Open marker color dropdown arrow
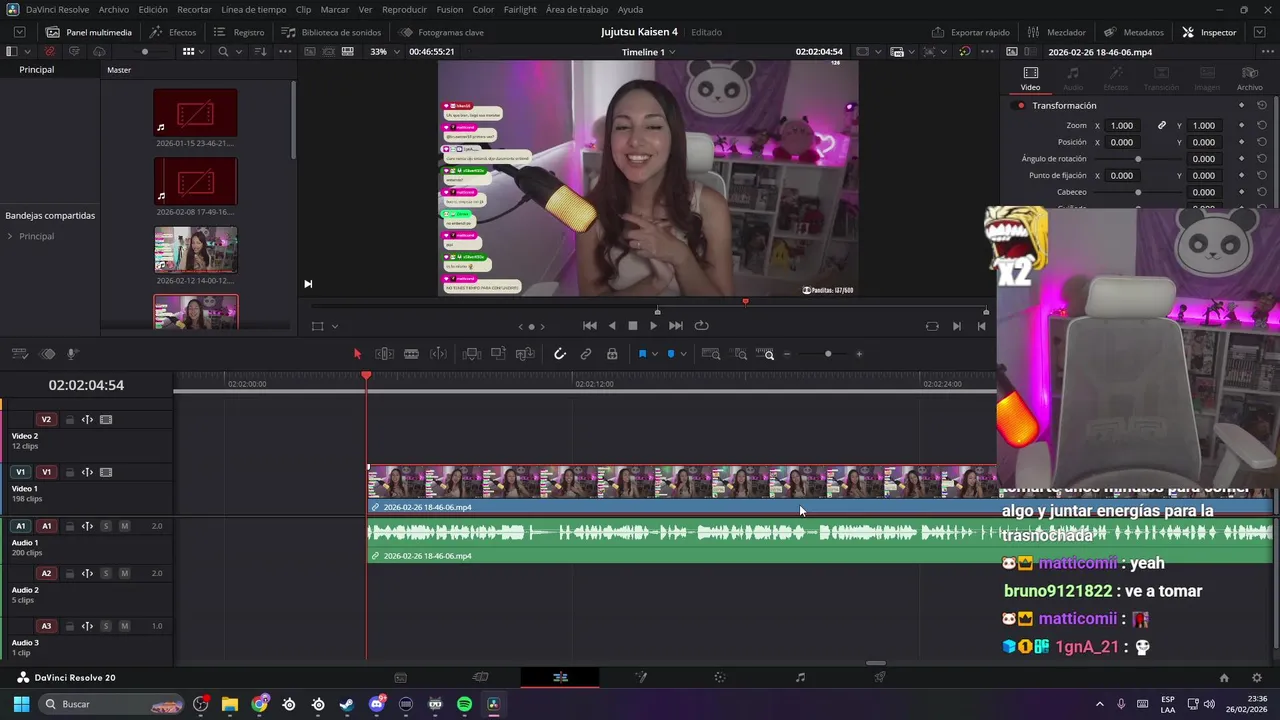Viewport: 1280px width, 720px height. coord(683,354)
